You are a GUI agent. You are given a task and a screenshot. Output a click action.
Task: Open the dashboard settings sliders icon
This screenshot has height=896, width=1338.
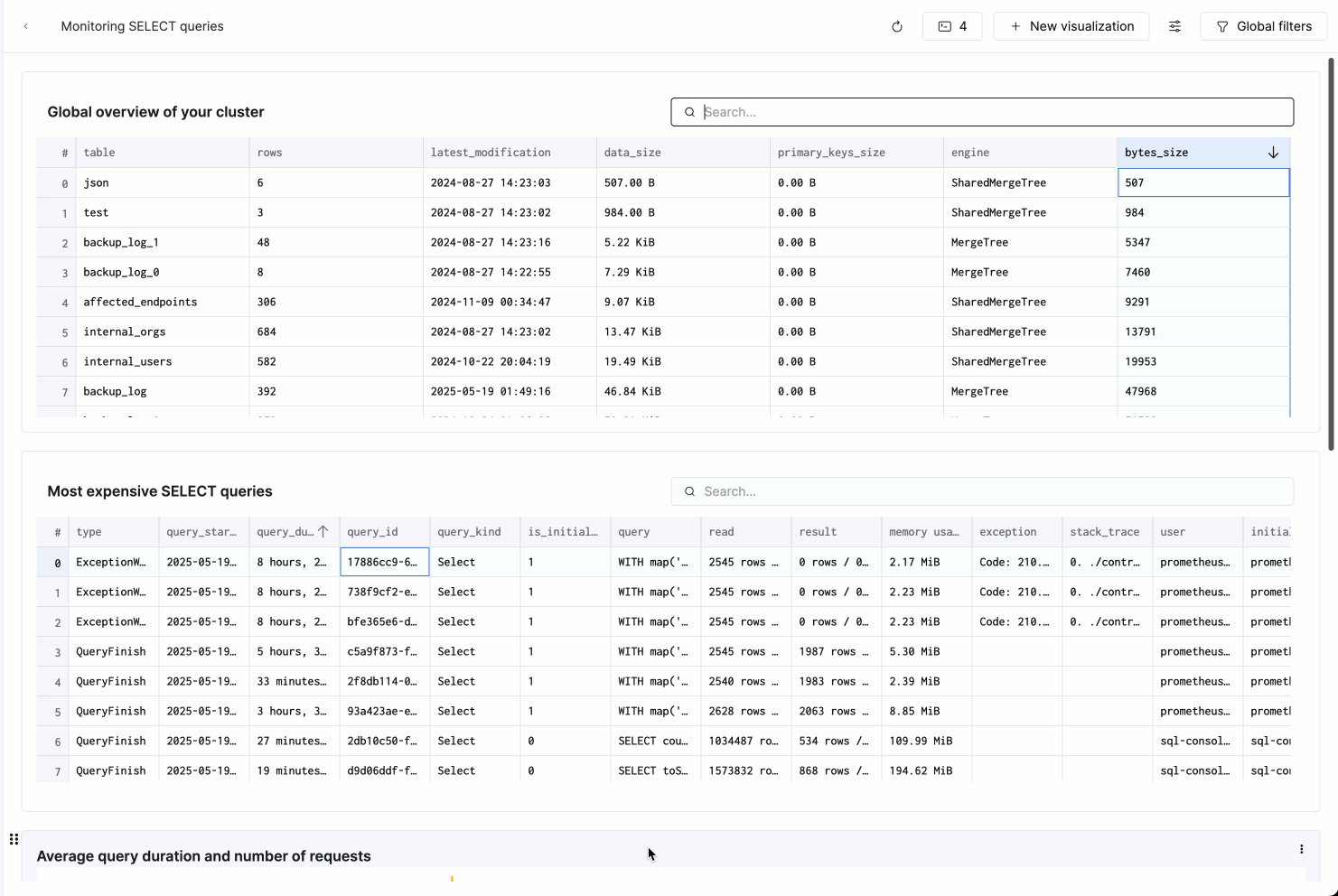tap(1174, 26)
